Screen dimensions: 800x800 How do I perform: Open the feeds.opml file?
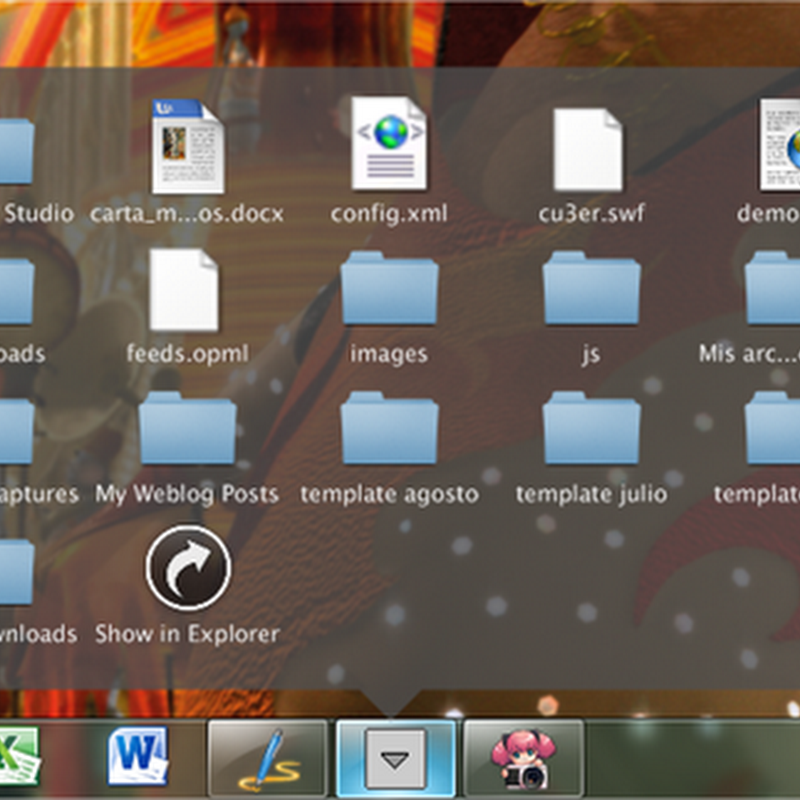[185, 290]
